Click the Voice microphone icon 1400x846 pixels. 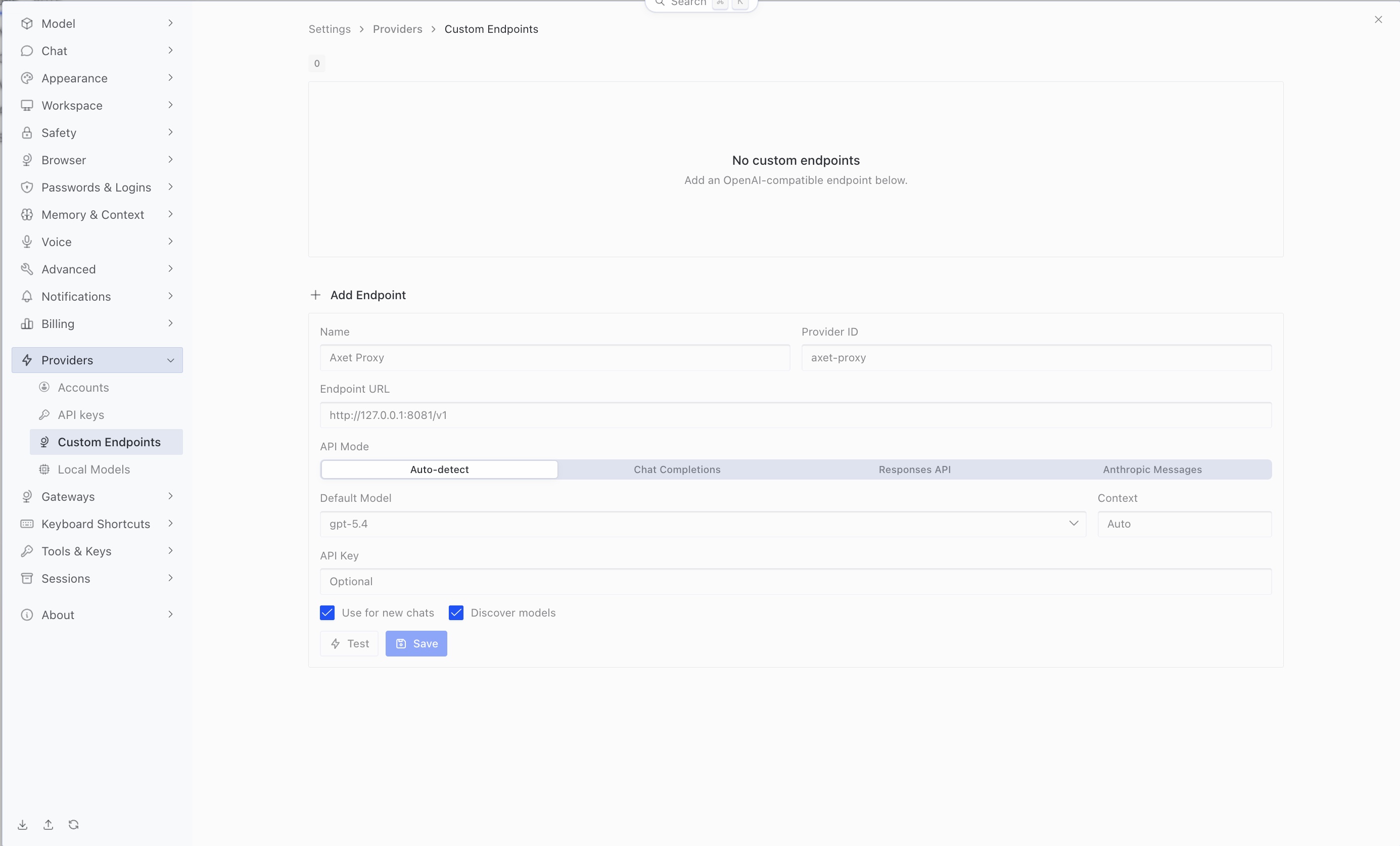coord(27,242)
